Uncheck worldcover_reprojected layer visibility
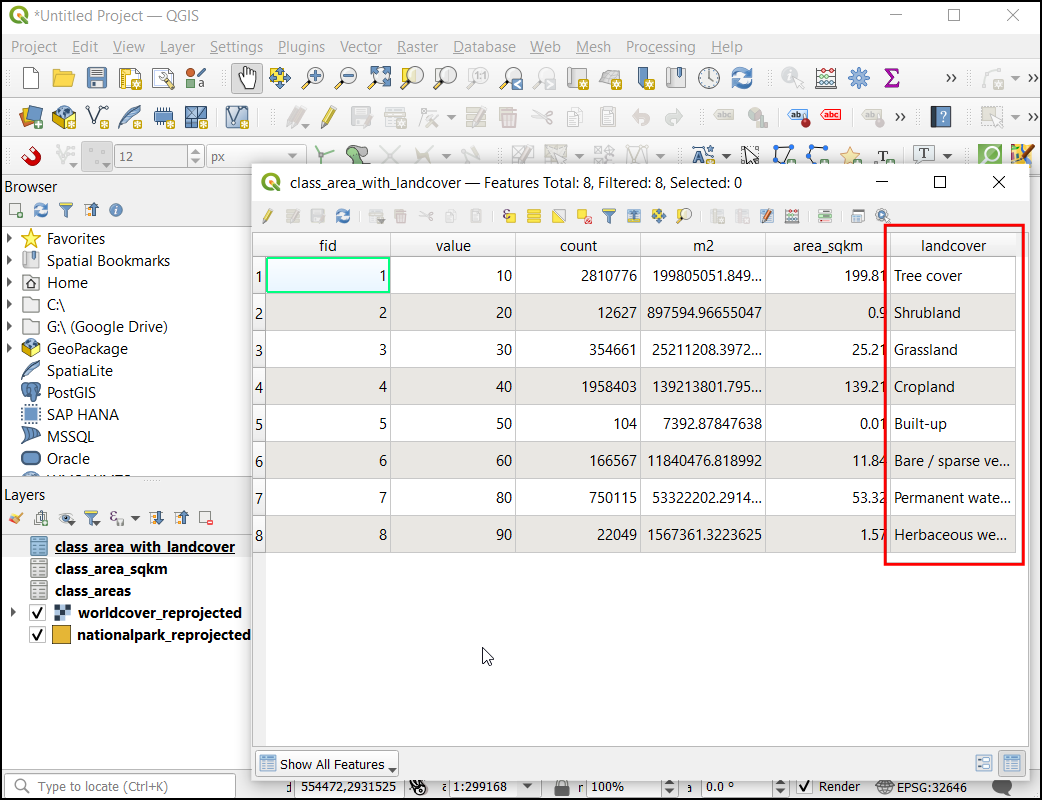 click(x=38, y=613)
